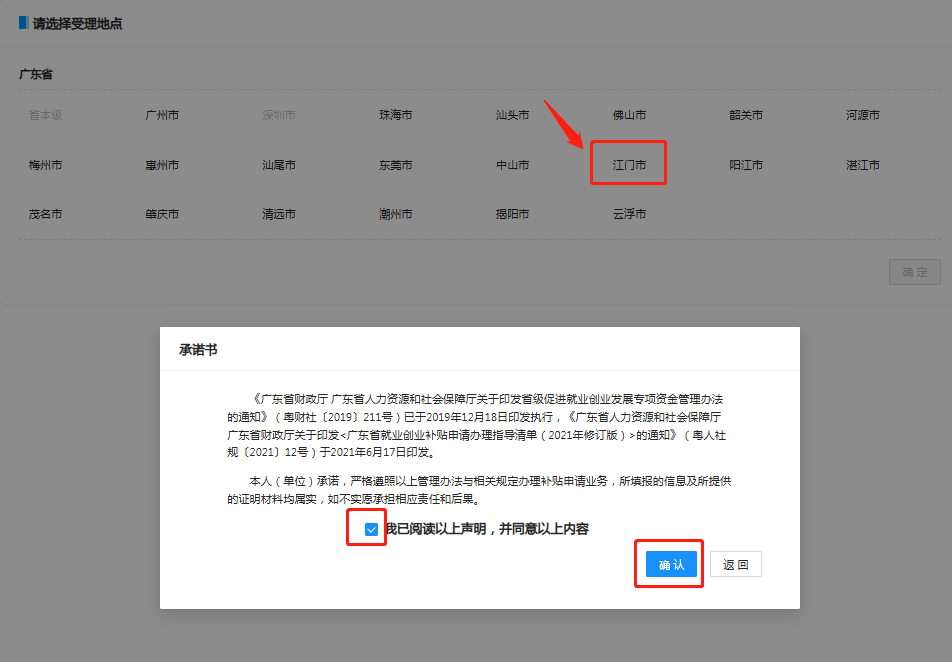The image size is (952, 662).
Task: Select 江门市 as the acceptance location
Action: click(x=628, y=164)
